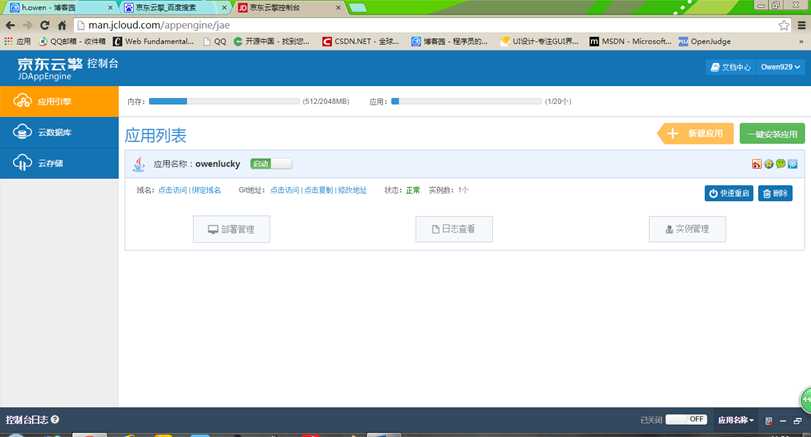
Task: Open the UI设计 bookmark
Action: (x=539, y=41)
